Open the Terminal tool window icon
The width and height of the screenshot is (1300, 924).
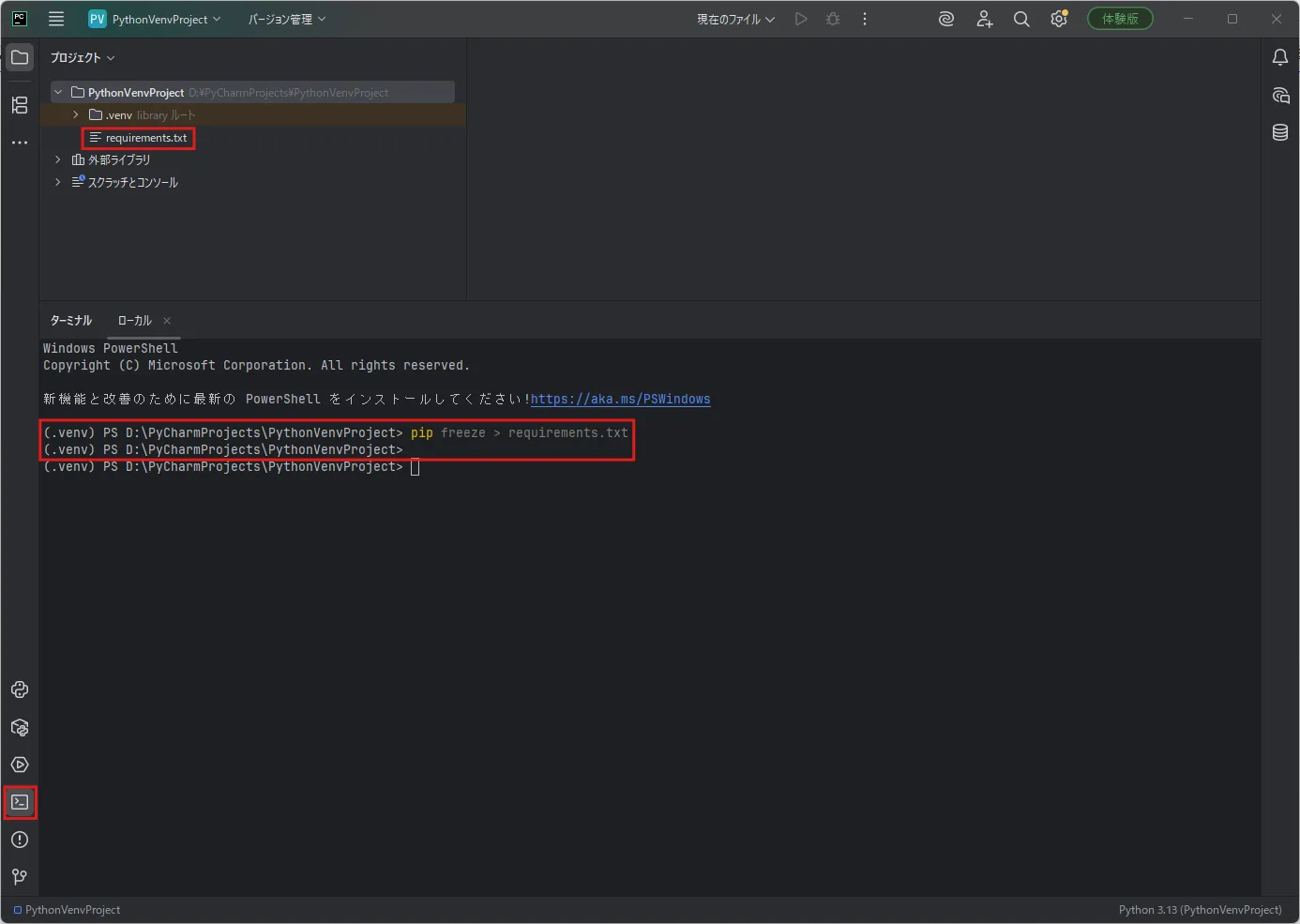20,802
